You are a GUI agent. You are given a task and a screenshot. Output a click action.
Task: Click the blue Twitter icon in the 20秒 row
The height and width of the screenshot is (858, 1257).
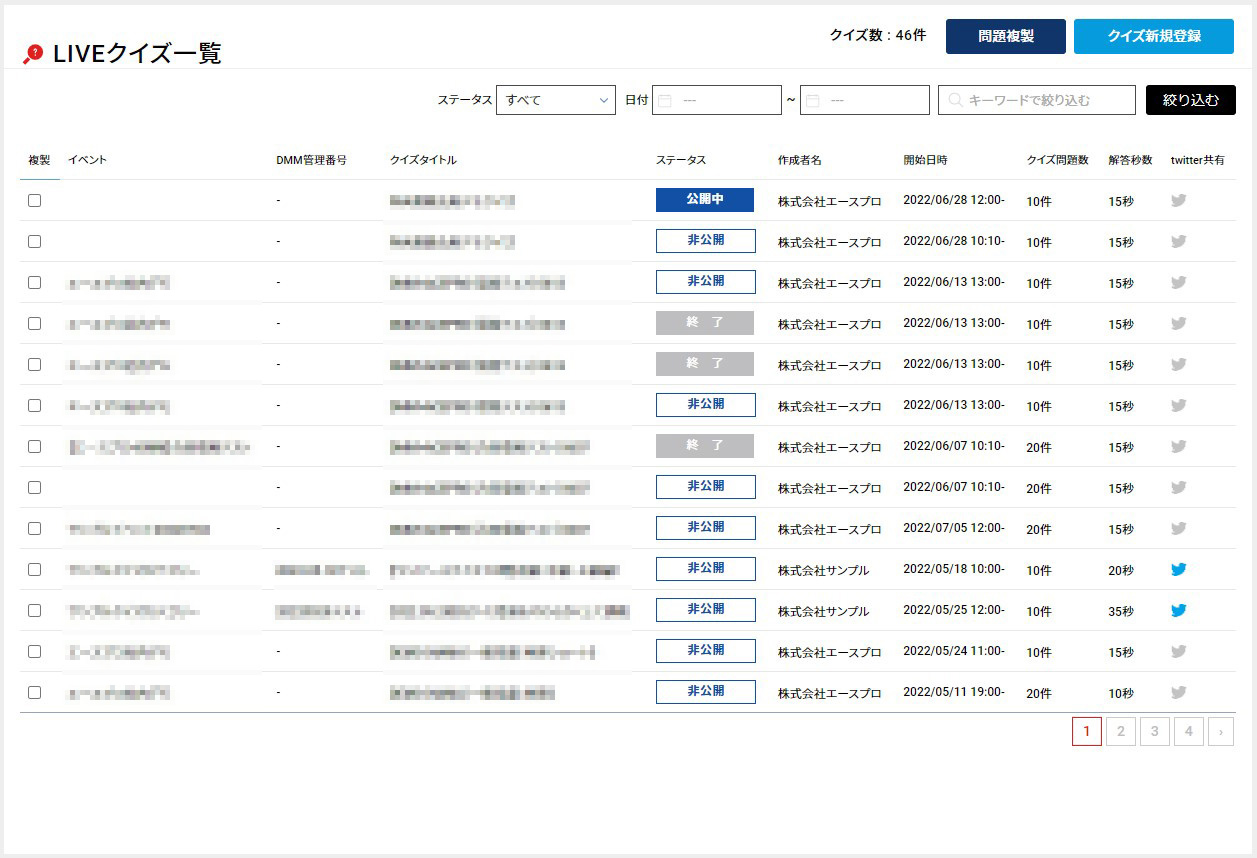click(1179, 569)
